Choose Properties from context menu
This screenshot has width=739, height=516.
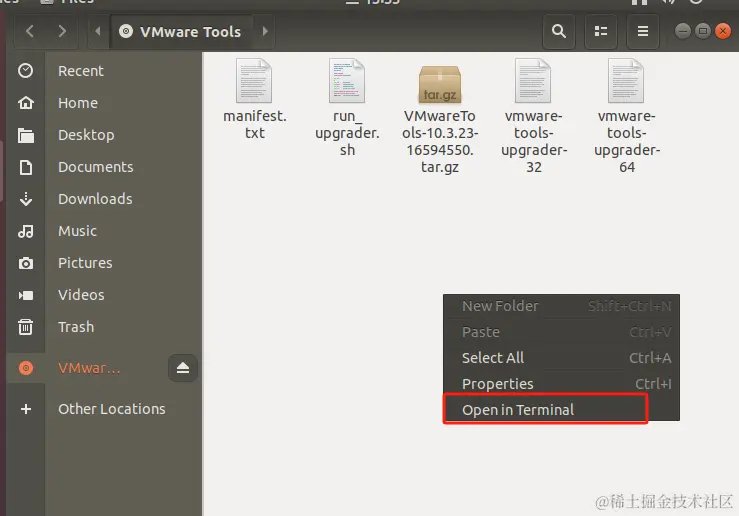(561, 384)
